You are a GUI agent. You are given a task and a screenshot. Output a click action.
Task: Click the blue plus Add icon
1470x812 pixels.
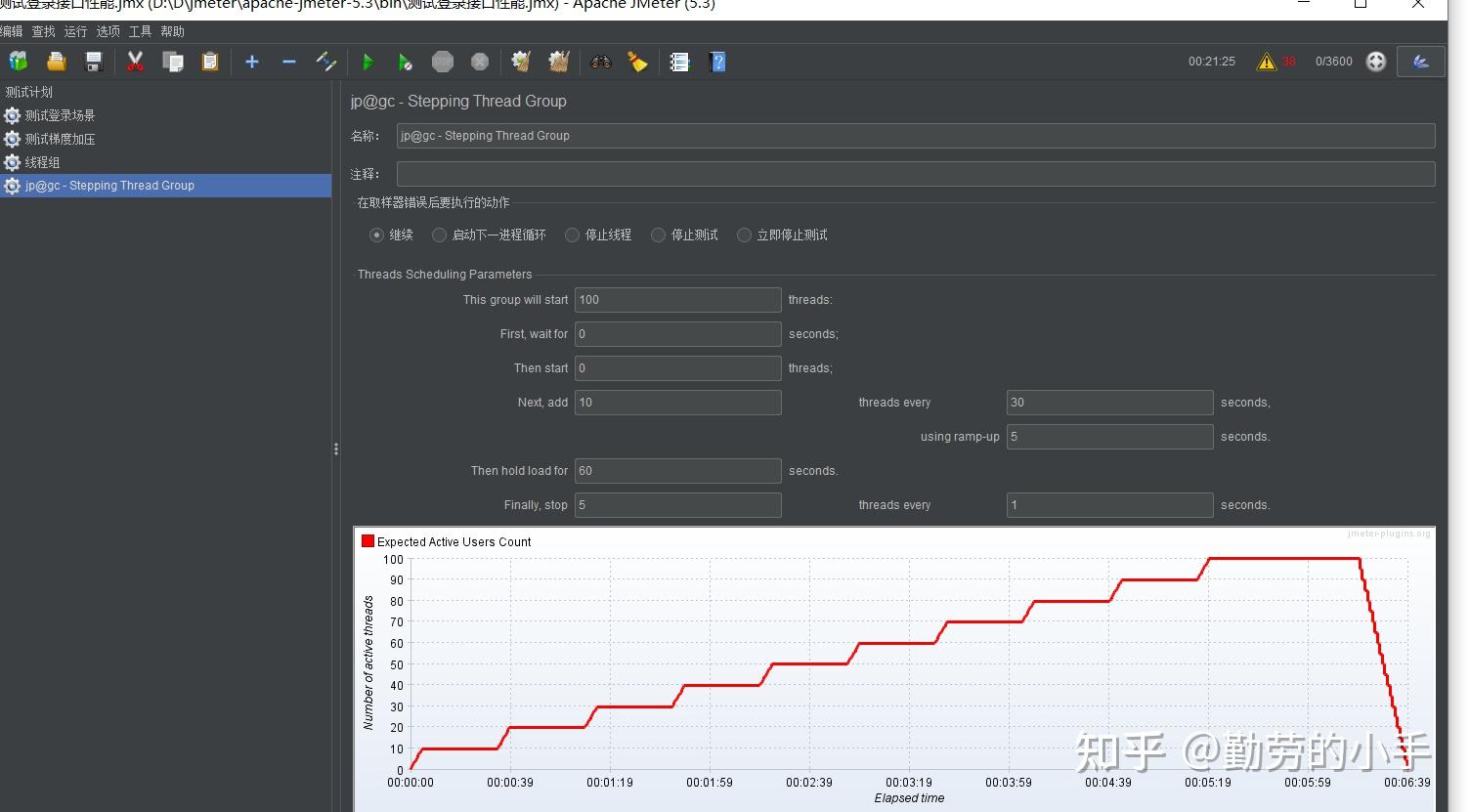[x=252, y=63]
